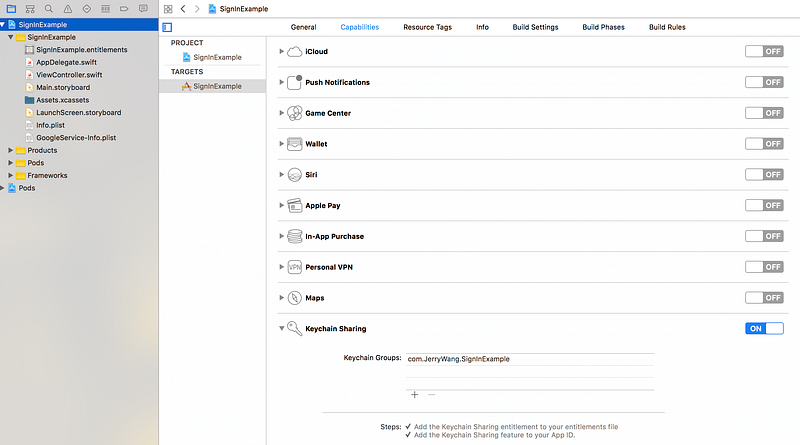Remove keychain group with minus button
Screen dimensions: 800x445
coord(432,394)
